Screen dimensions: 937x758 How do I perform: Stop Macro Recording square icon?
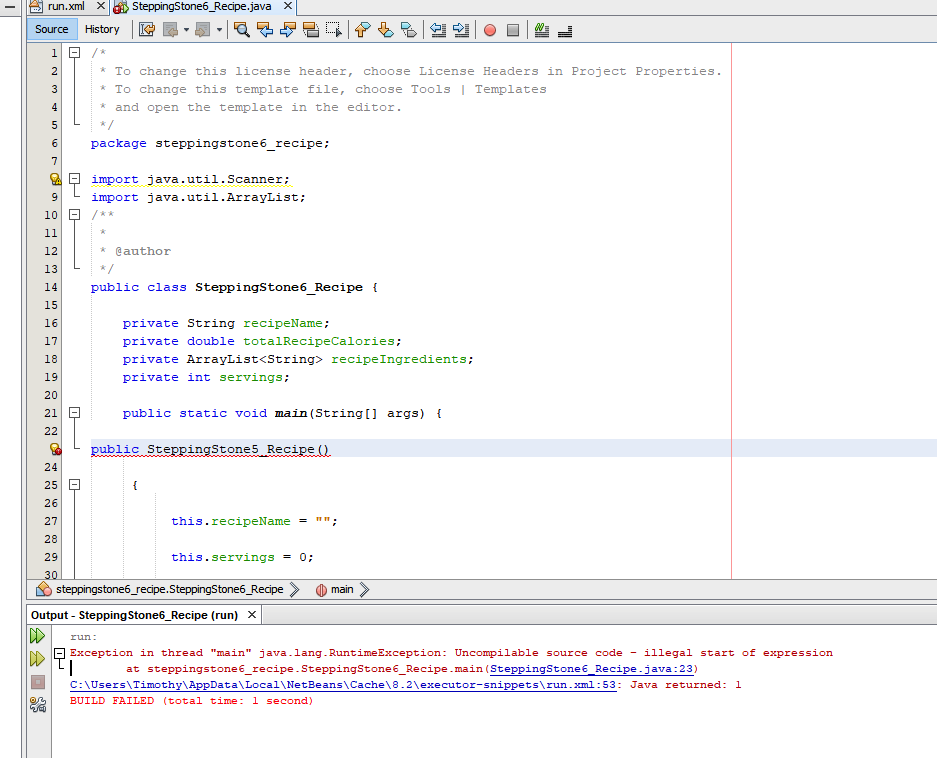click(513, 30)
